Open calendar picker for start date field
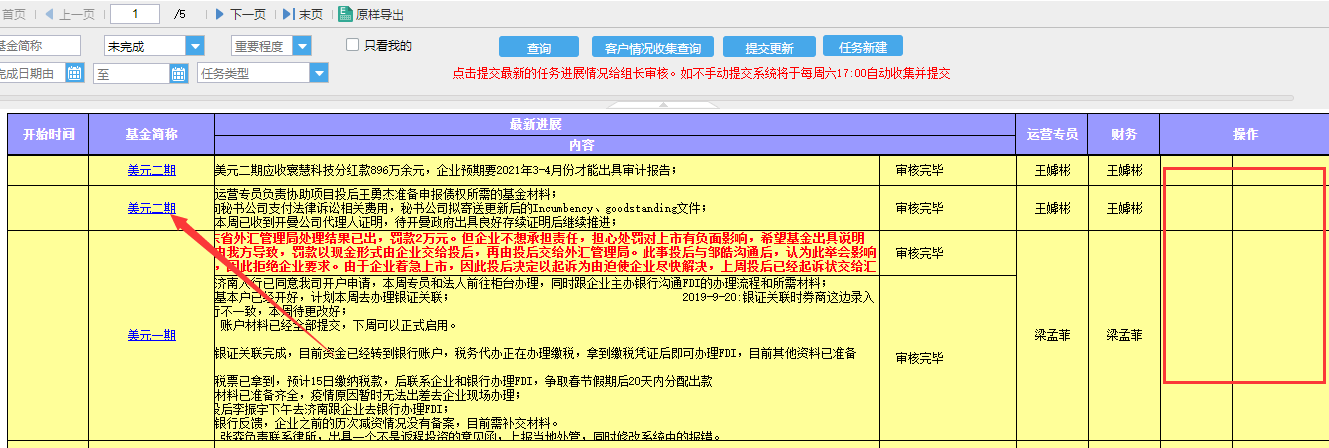 [74, 73]
